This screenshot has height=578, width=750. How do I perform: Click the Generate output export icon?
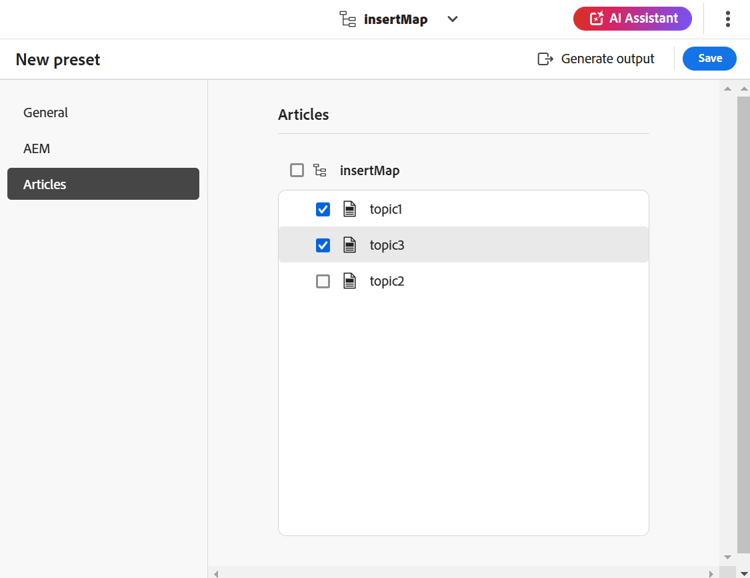click(545, 59)
